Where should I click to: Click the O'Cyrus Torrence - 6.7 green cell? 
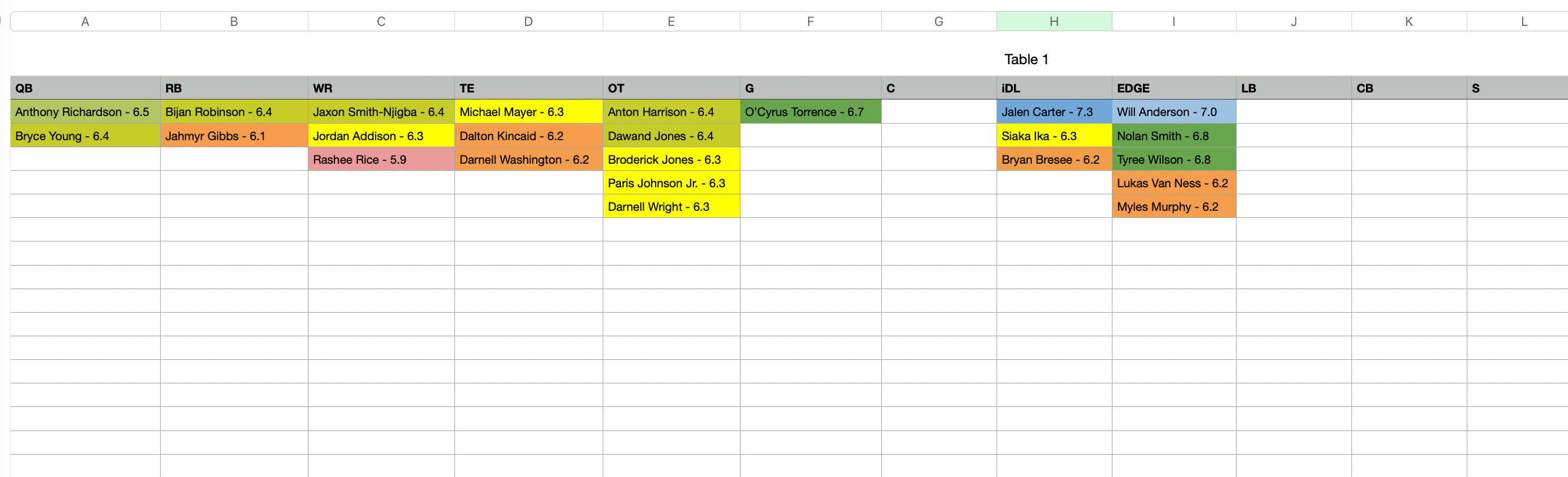coord(809,112)
